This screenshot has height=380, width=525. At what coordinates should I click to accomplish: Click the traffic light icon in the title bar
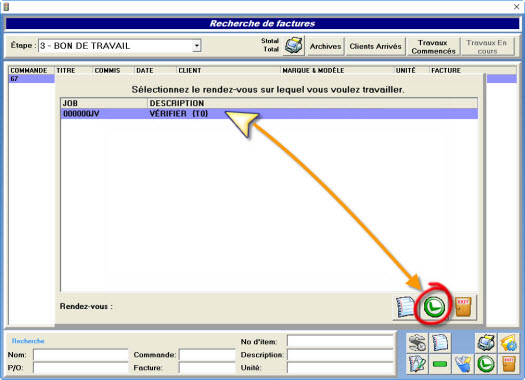coord(6,6)
